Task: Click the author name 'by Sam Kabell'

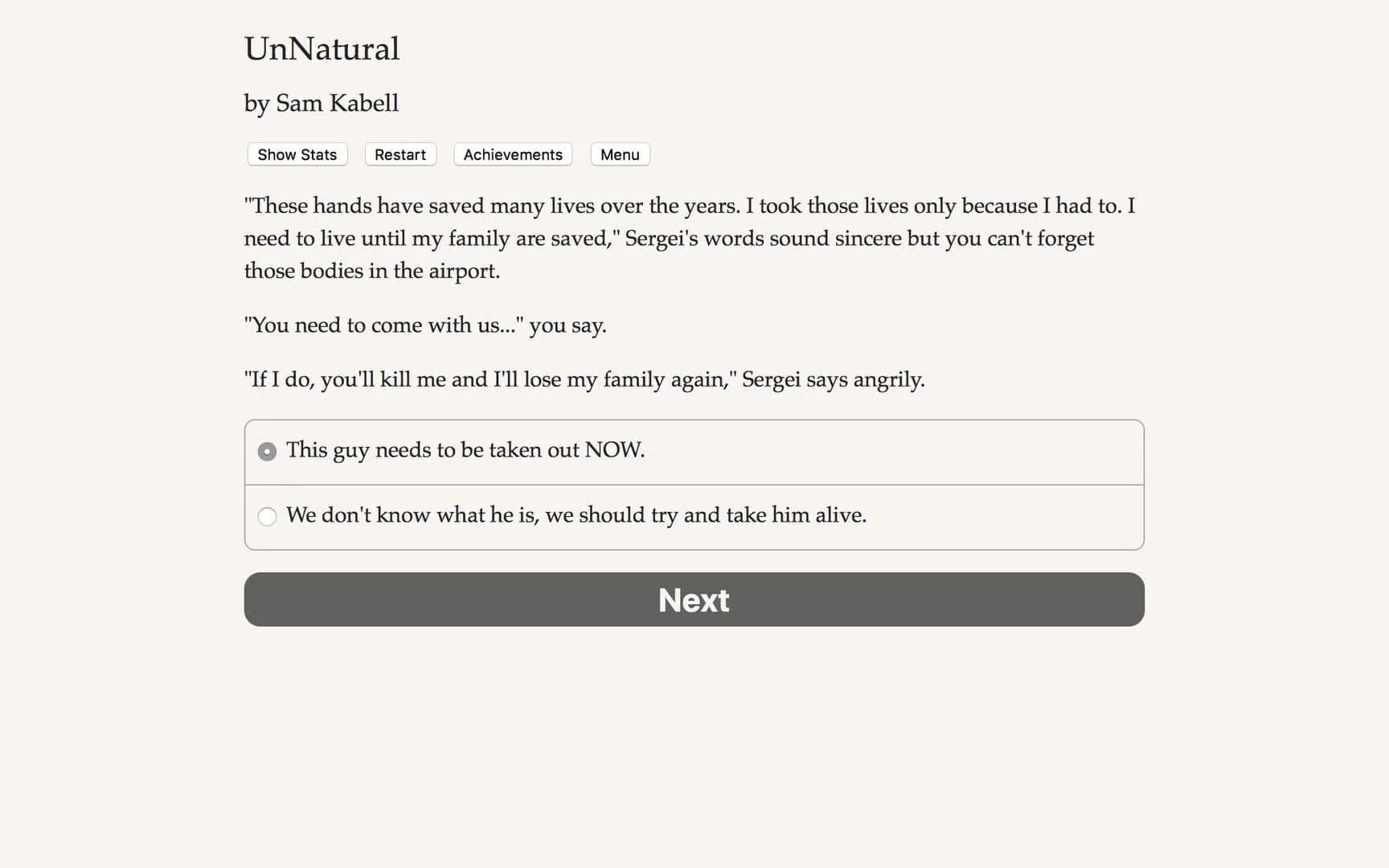Action: click(x=321, y=103)
